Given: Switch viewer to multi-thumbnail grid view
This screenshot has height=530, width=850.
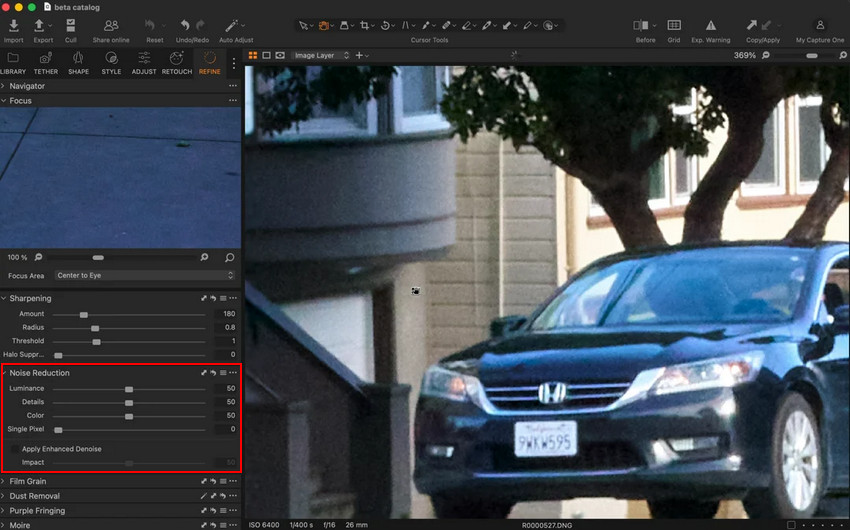Looking at the screenshot, I should pos(253,55).
